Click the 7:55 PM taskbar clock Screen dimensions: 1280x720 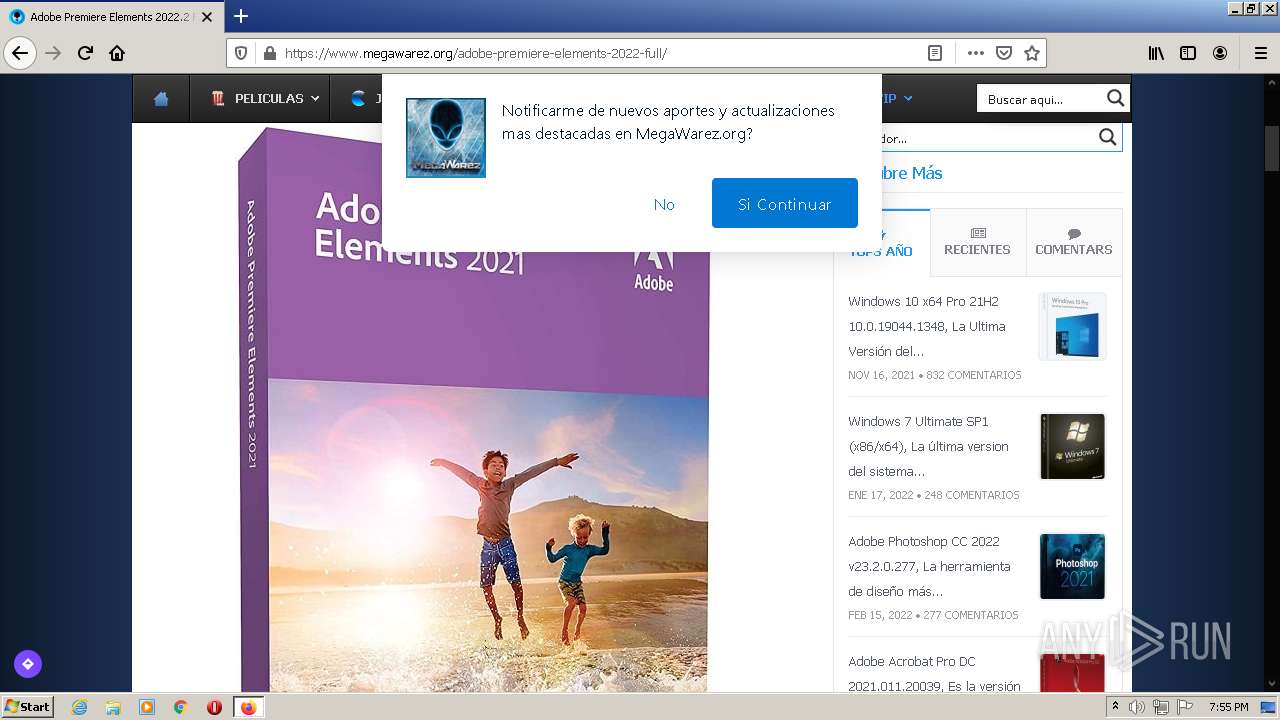click(1229, 707)
